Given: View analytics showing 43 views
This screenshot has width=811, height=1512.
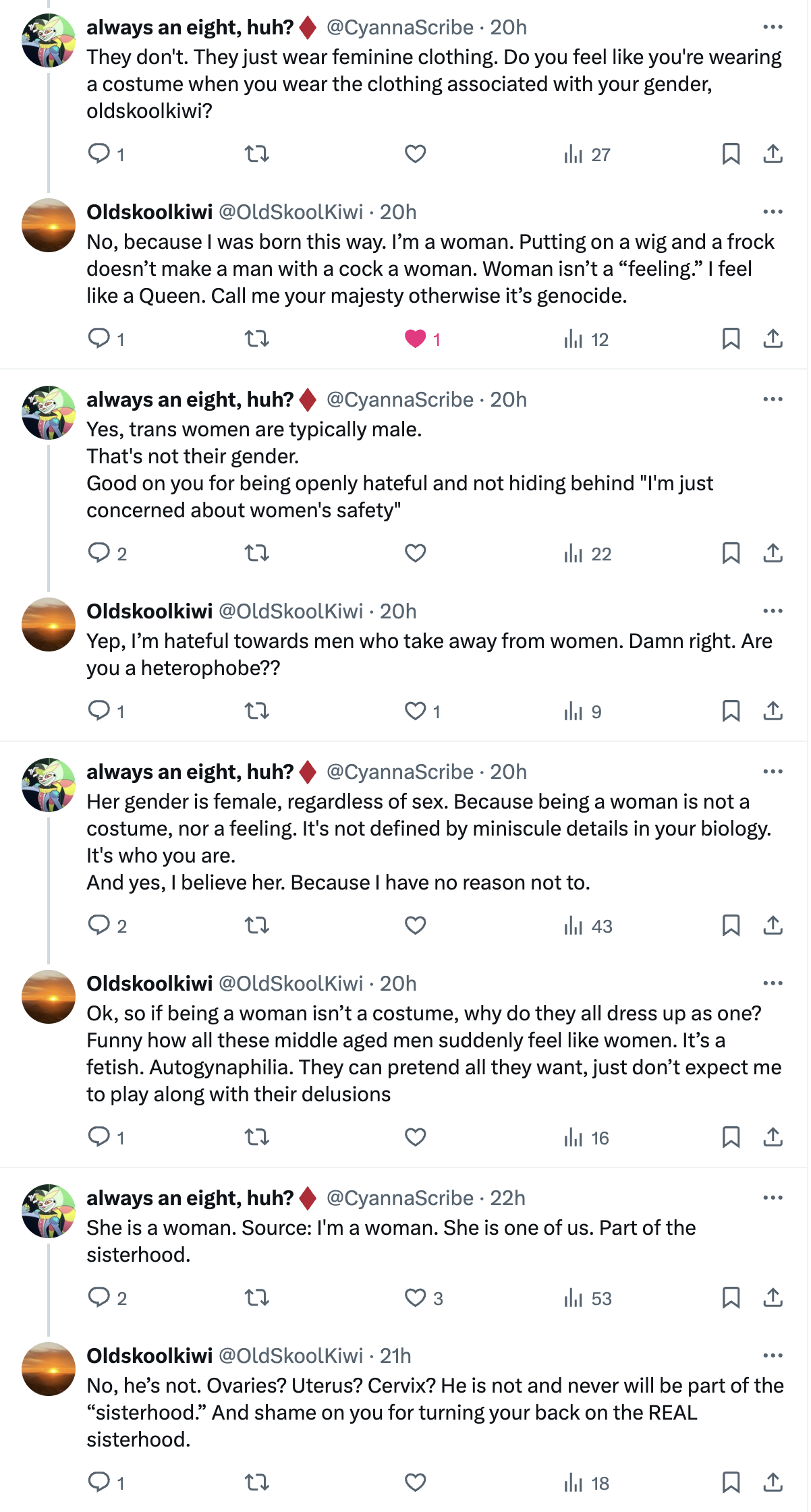Looking at the screenshot, I should click(588, 925).
